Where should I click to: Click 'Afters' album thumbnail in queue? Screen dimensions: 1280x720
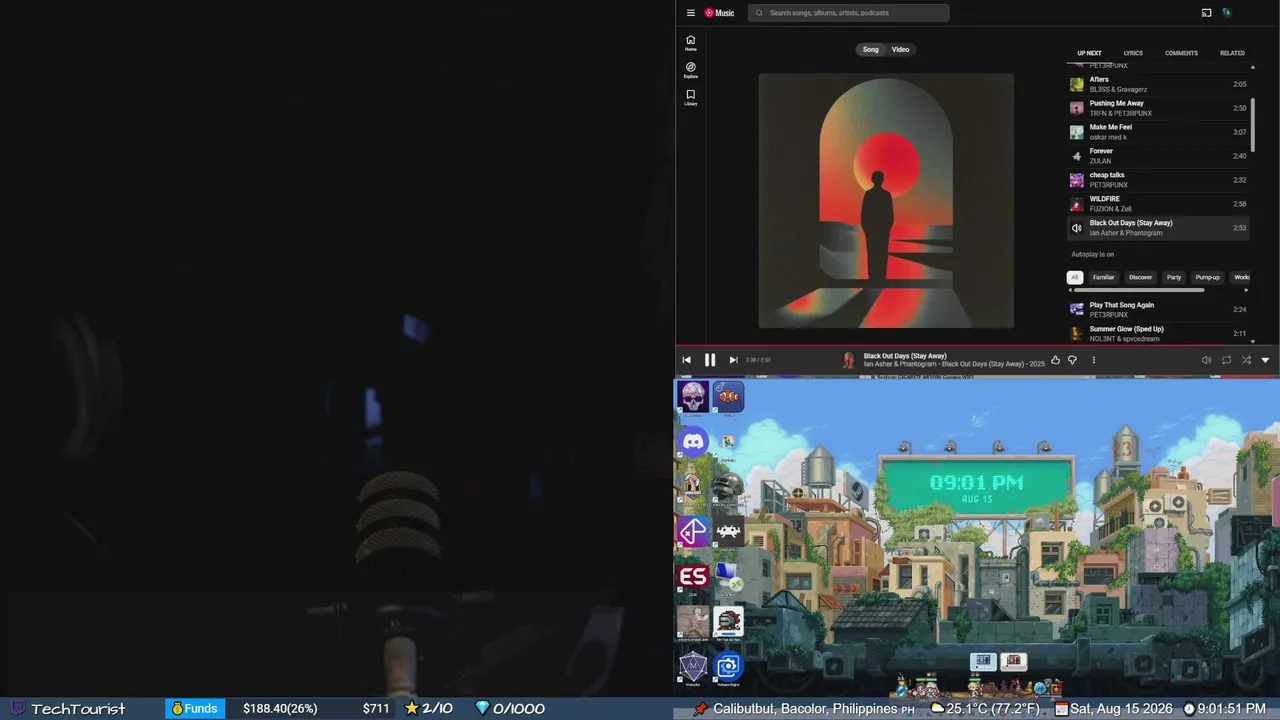pyautogui.click(x=1076, y=84)
